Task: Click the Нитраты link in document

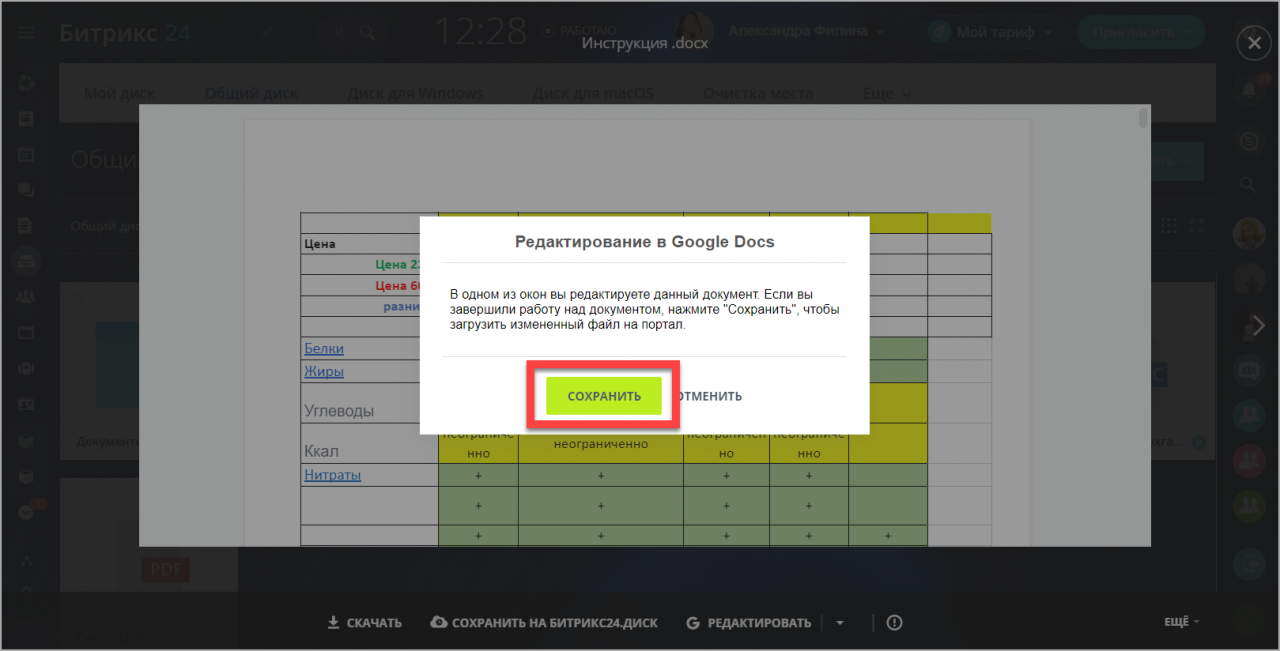Action: pos(333,475)
